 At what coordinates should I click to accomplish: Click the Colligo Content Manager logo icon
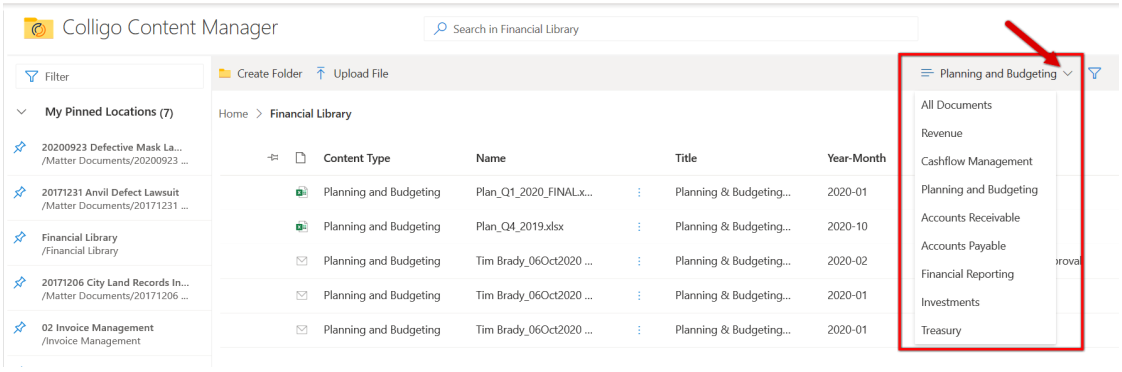coord(39,29)
